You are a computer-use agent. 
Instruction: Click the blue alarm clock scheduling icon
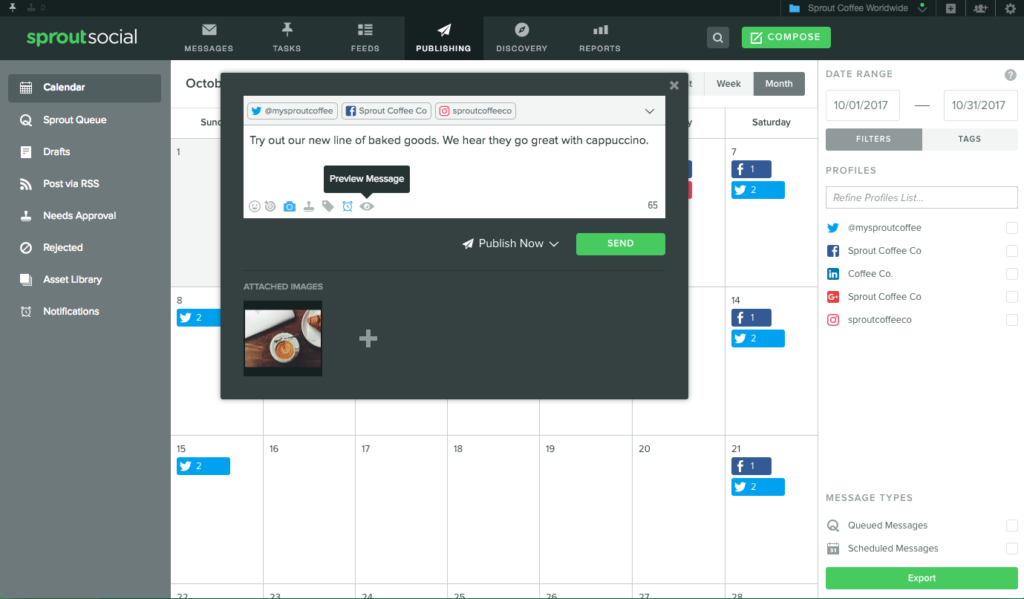[347, 206]
